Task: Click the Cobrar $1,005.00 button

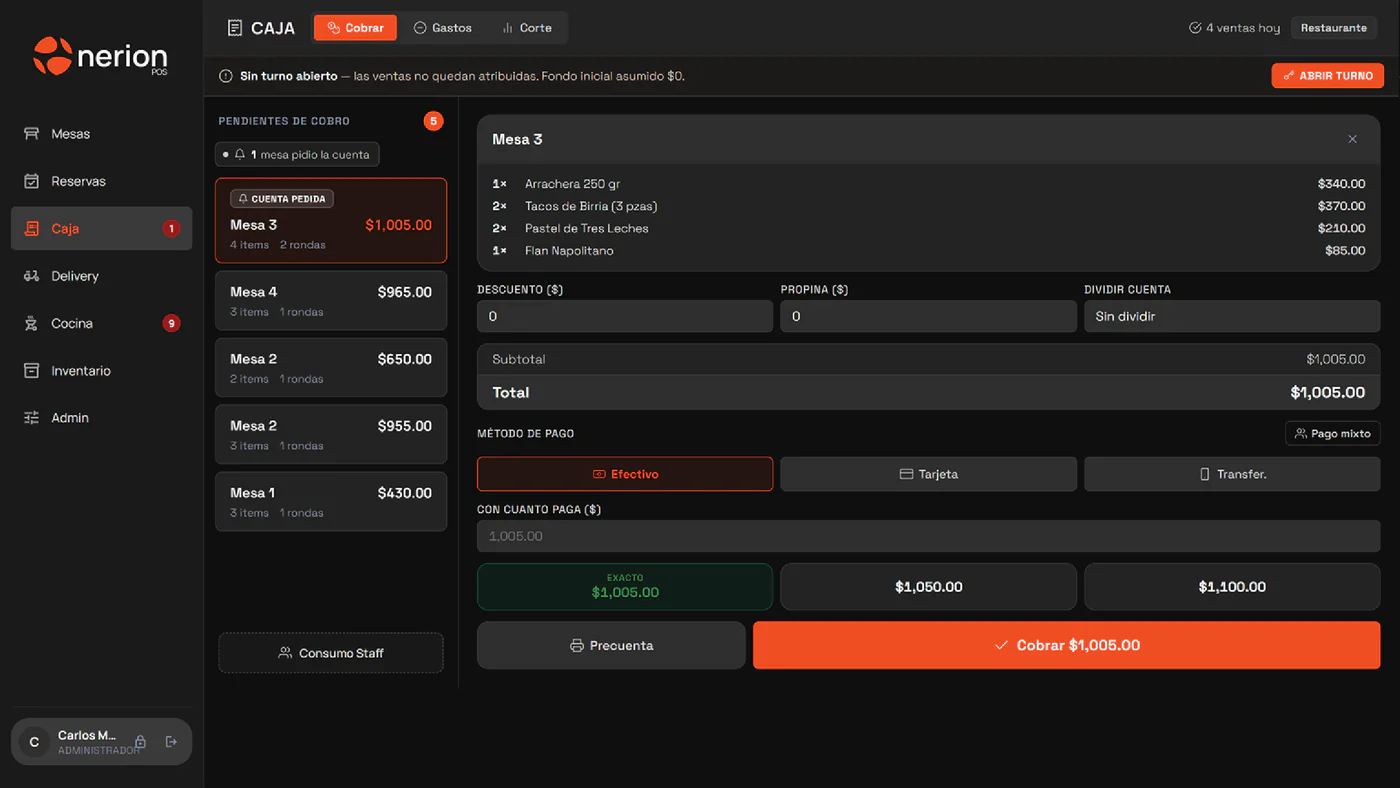Action: click(x=1066, y=645)
